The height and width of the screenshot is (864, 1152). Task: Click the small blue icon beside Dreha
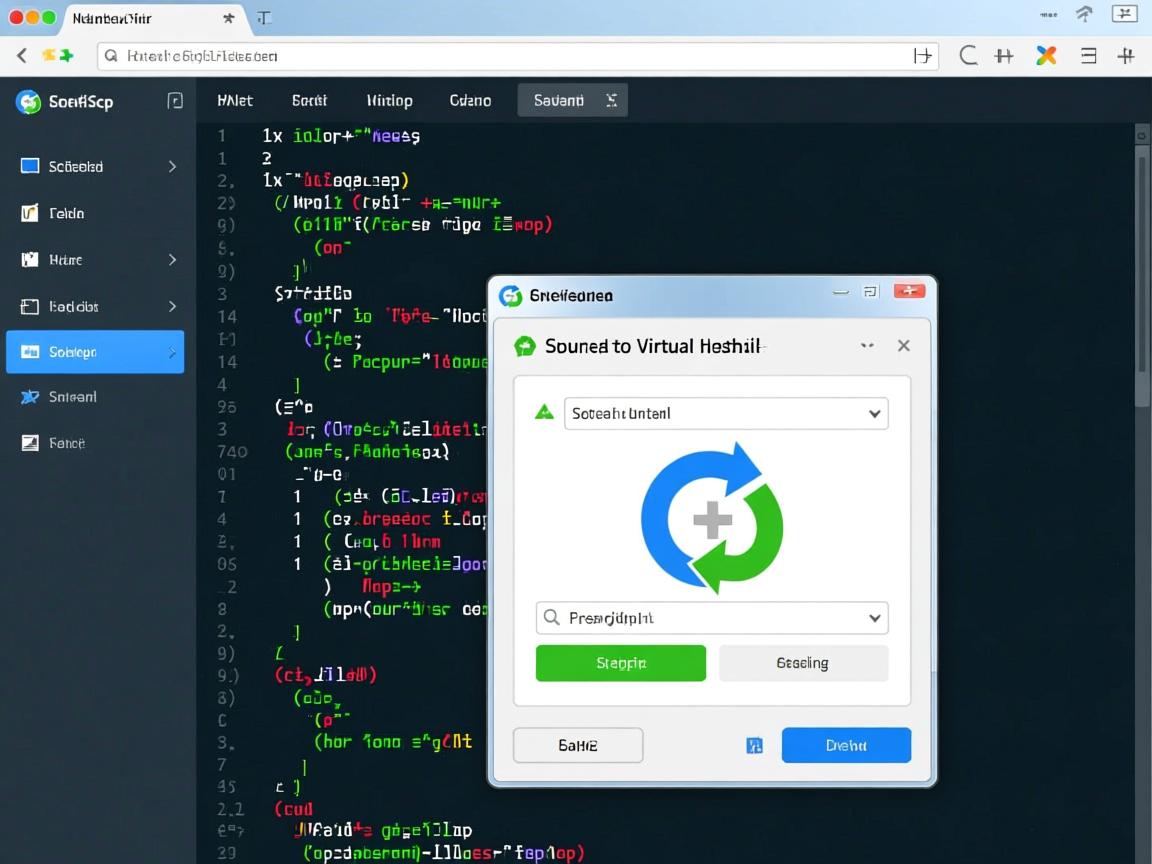pyautogui.click(x=755, y=745)
